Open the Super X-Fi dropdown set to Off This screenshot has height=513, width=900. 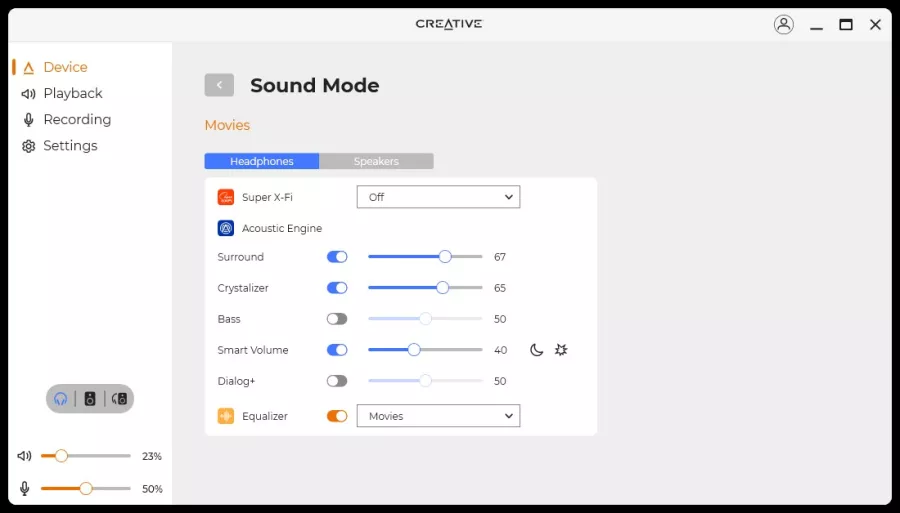(x=439, y=197)
